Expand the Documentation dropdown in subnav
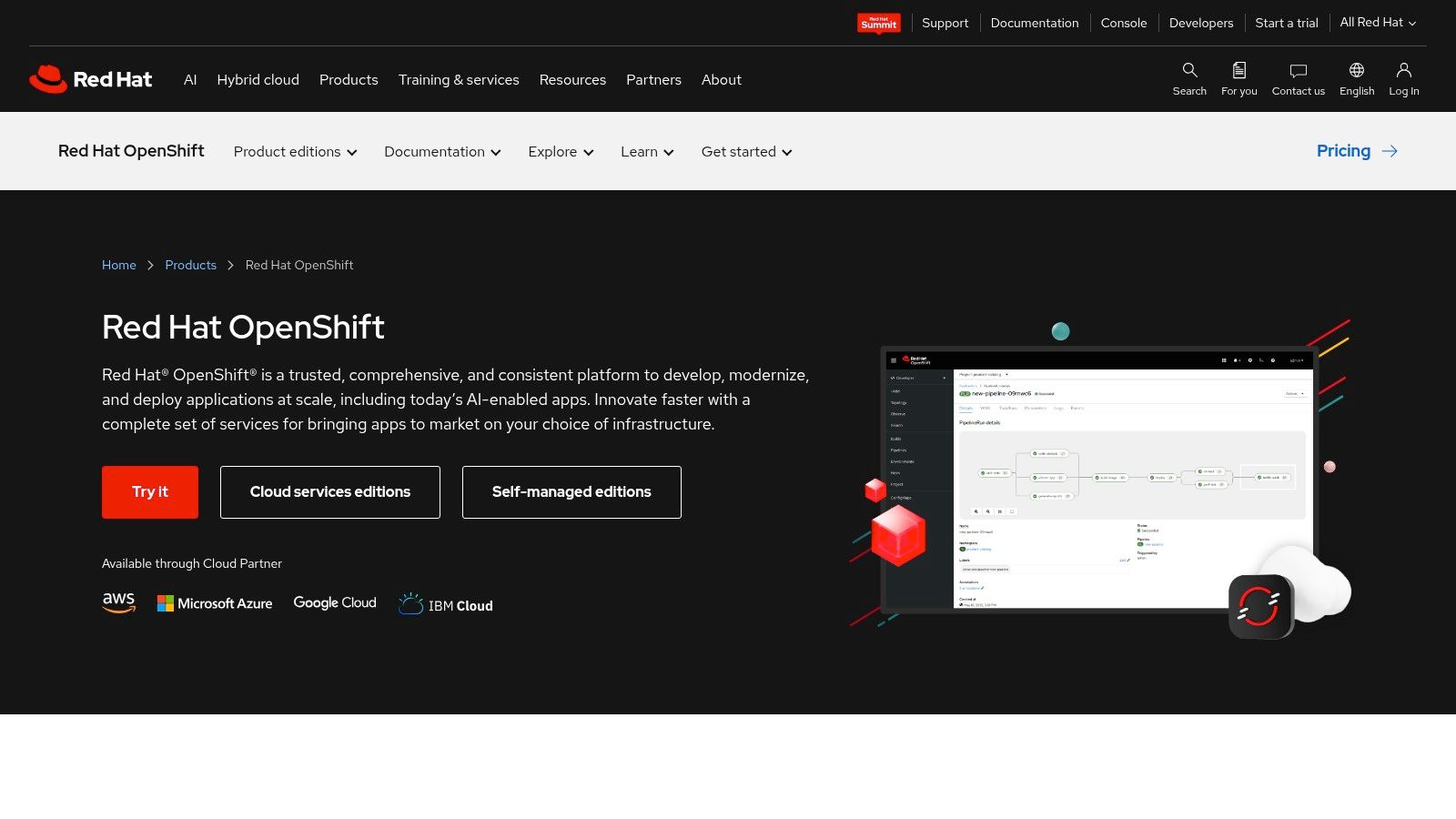The width and height of the screenshot is (1456, 819). pyautogui.click(x=442, y=152)
